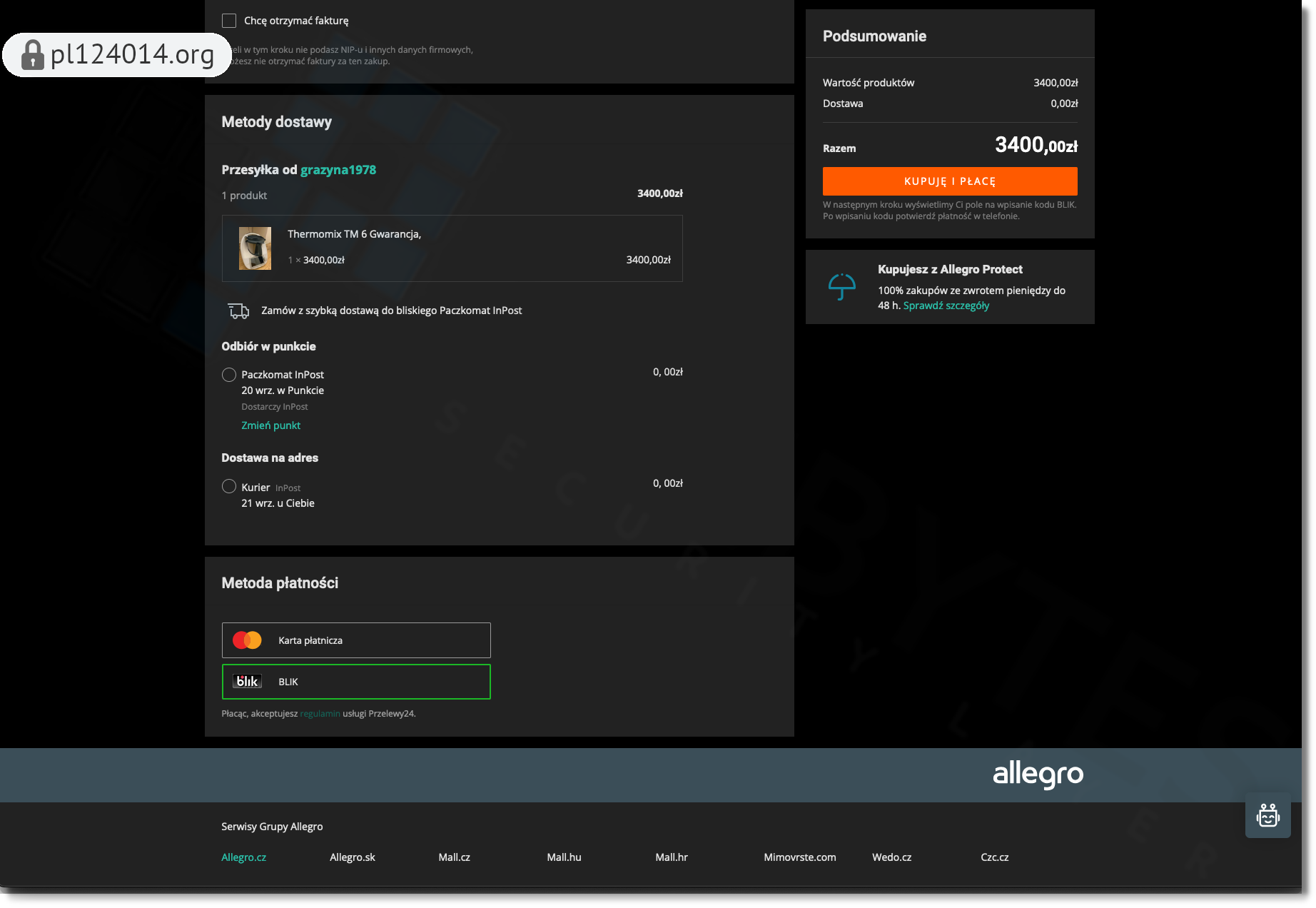
Task: Click the Zmień punkt link
Action: coord(270,425)
